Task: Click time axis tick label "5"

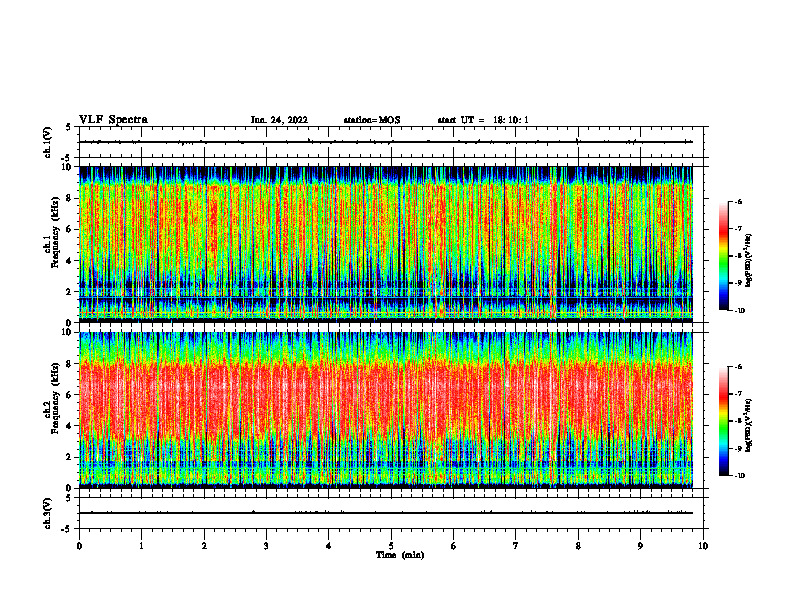Action: (x=391, y=546)
